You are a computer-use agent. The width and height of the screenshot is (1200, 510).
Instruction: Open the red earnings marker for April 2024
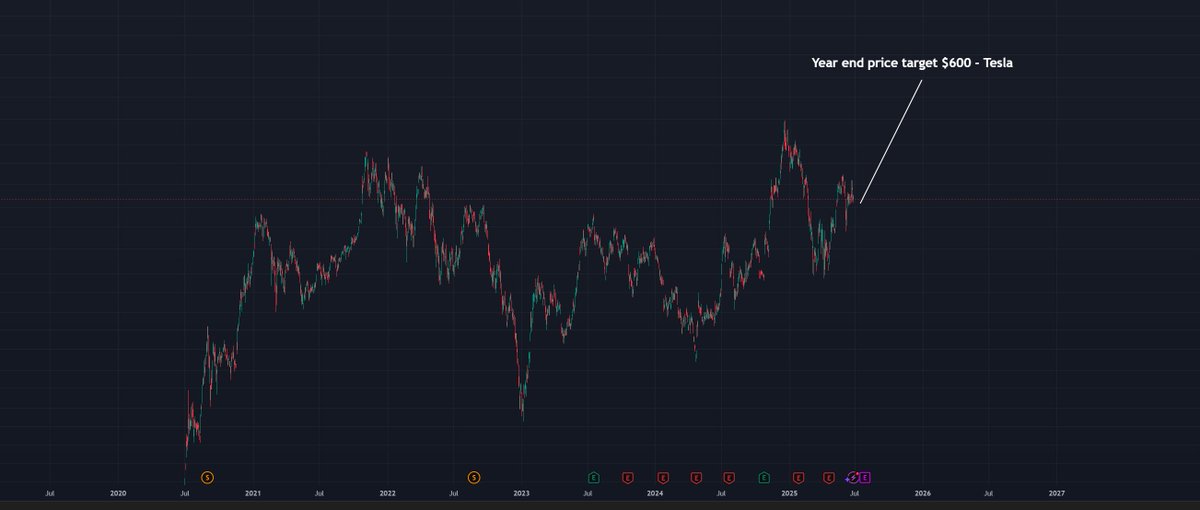coord(696,477)
